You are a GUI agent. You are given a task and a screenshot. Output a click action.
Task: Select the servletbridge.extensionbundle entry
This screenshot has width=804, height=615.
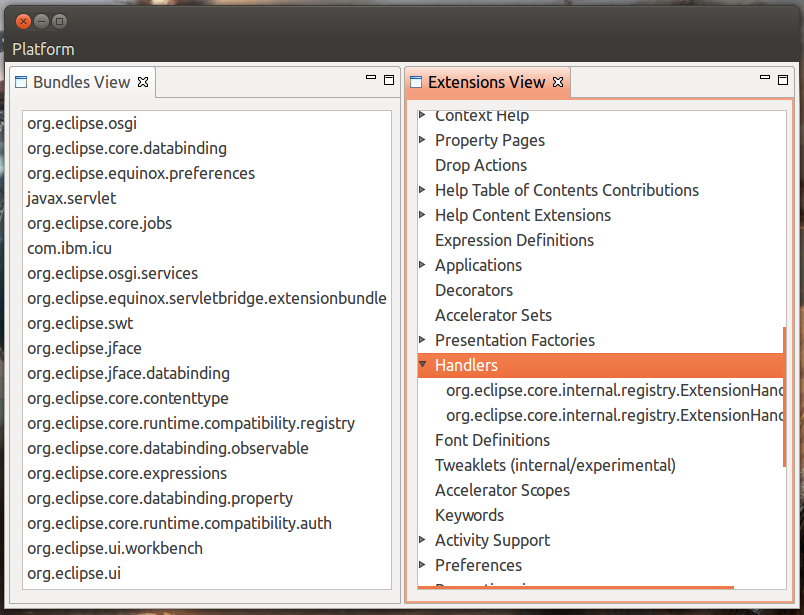pos(207,299)
